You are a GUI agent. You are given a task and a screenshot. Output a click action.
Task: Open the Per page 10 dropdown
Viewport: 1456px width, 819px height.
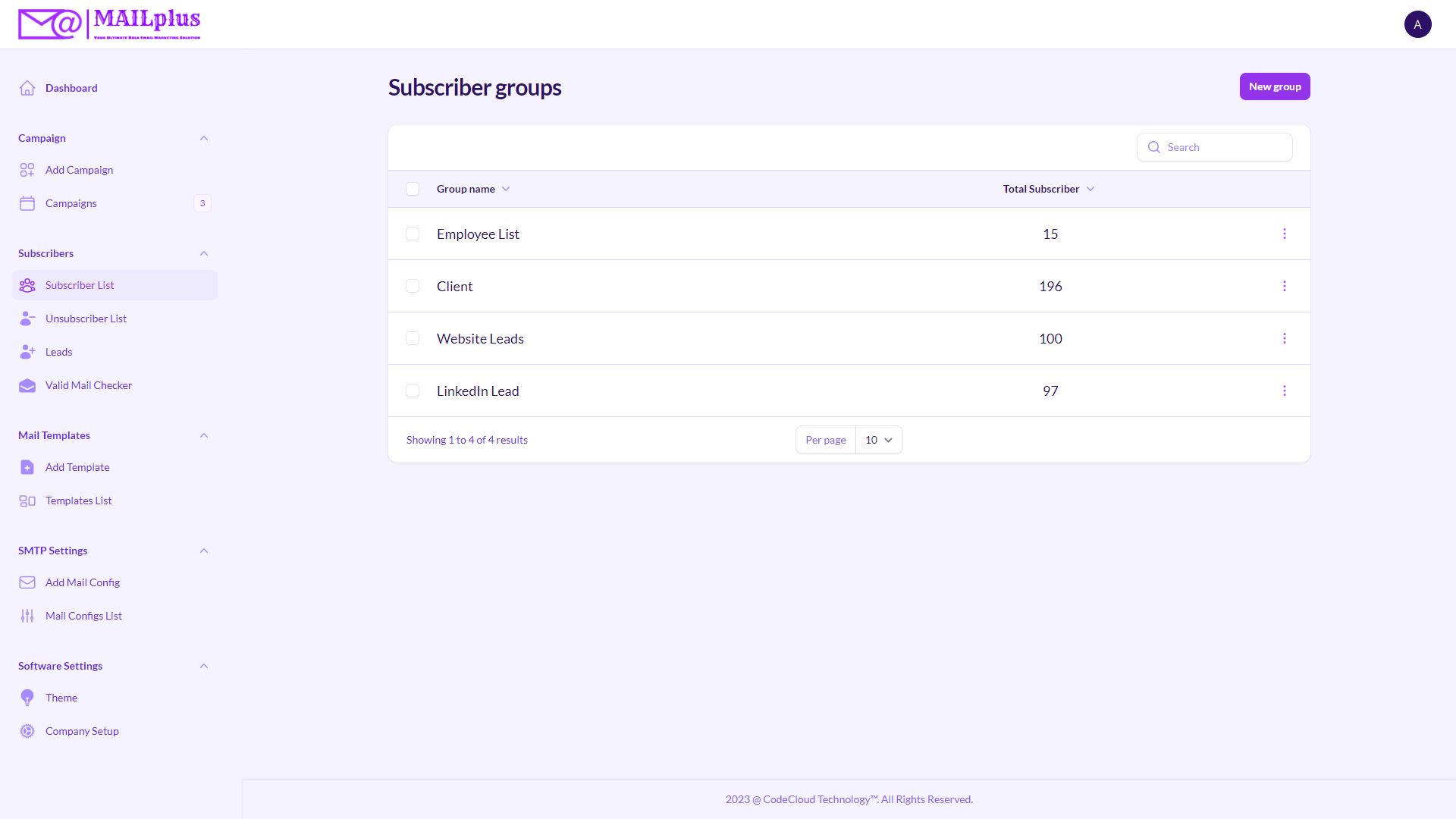(879, 440)
